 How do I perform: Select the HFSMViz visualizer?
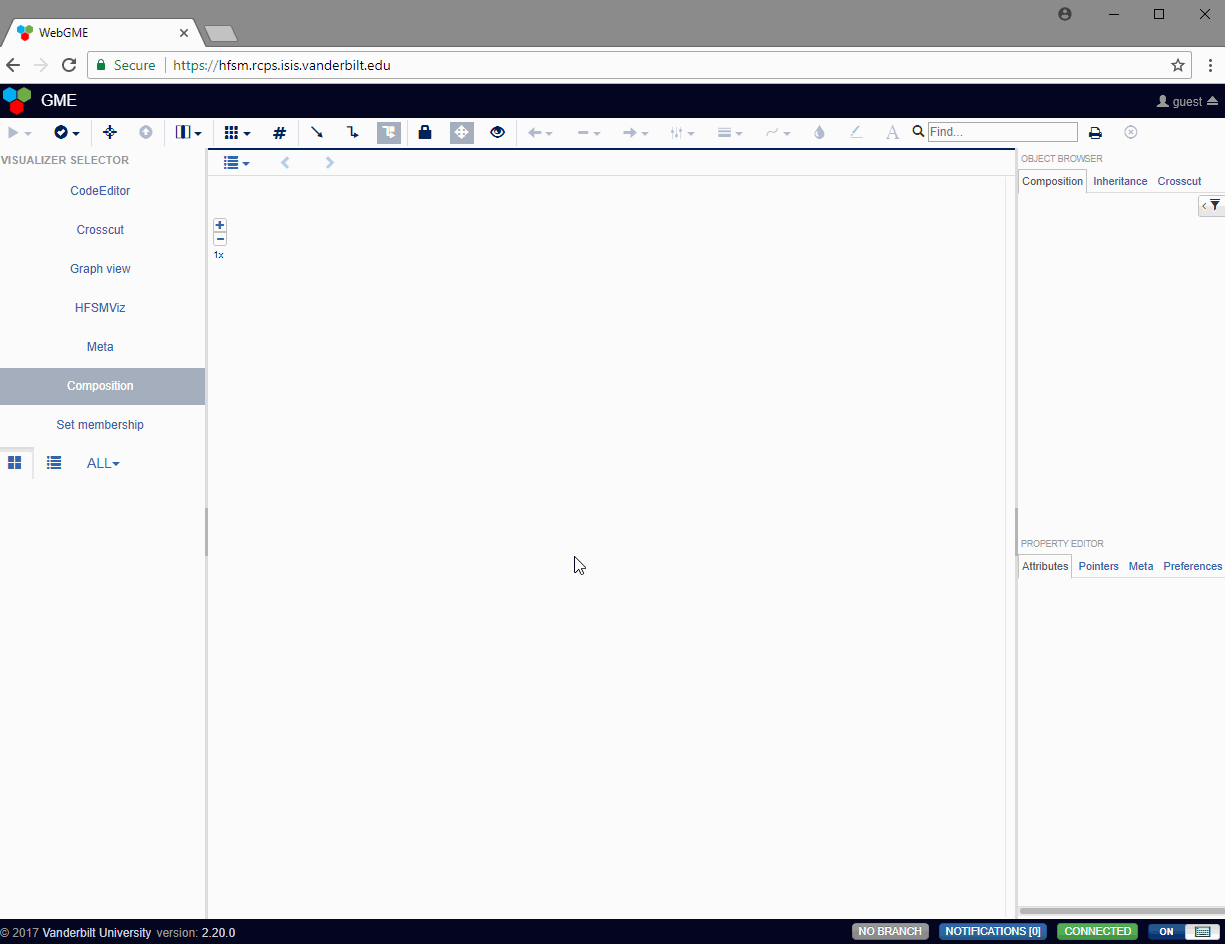click(x=100, y=307)
